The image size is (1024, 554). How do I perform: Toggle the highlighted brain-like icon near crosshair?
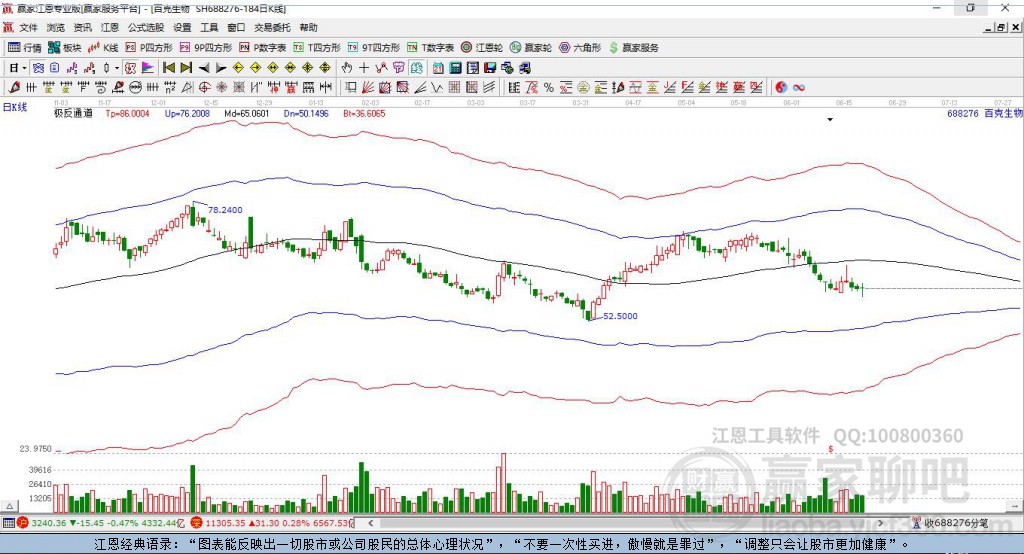[416, 68]
